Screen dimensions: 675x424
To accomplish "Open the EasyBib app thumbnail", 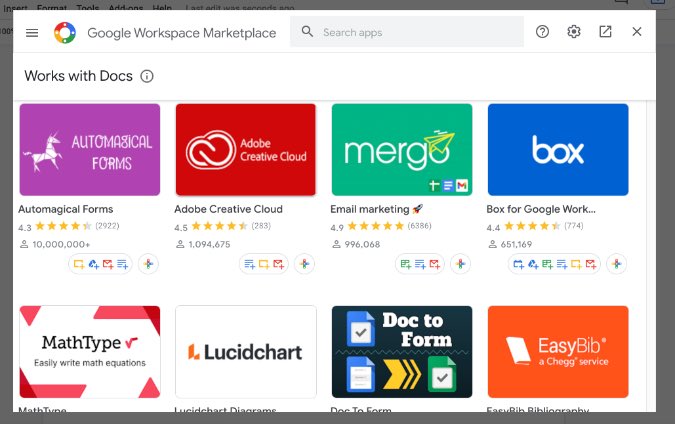I will pyautogui.click(x=558, y=352).
